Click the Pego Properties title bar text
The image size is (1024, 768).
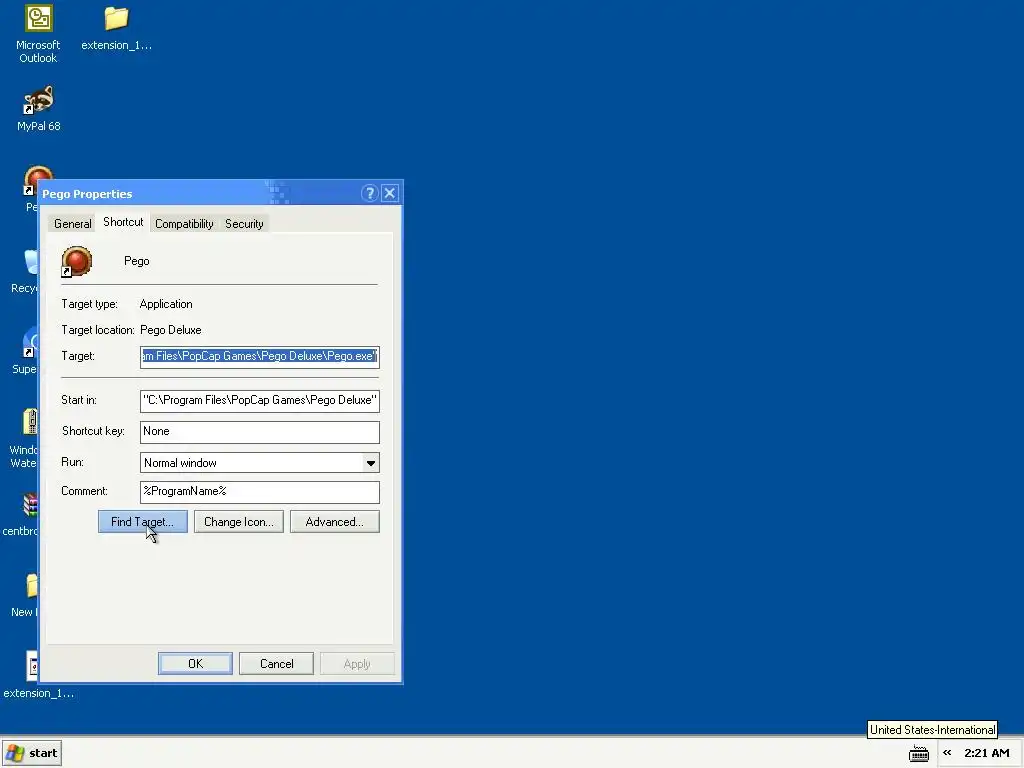87,194
